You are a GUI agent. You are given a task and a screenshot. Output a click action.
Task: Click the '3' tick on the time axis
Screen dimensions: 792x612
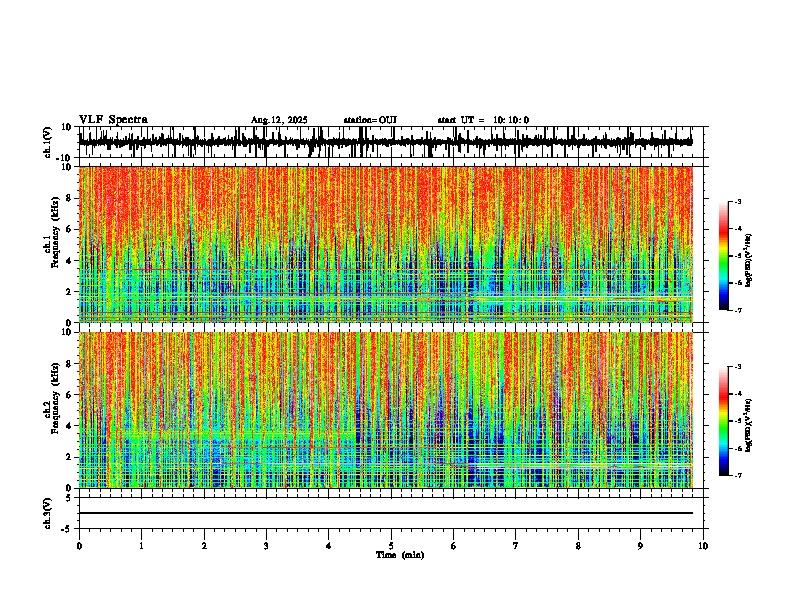coord(266,546)
